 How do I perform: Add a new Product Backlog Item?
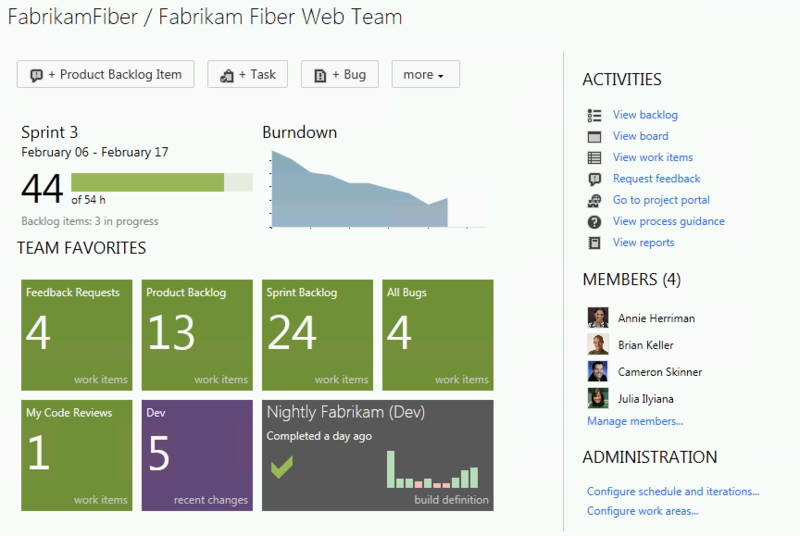106,75
